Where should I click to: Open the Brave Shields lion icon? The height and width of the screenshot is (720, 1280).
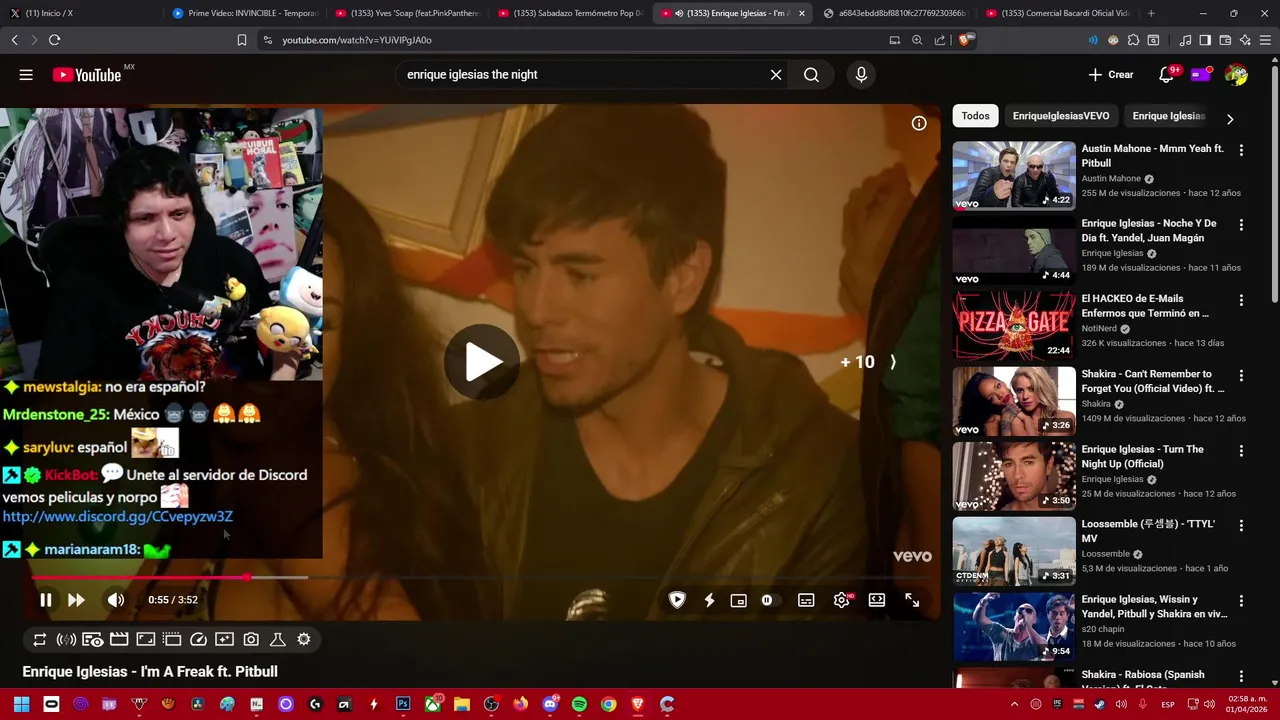click(x=965, y=40)
